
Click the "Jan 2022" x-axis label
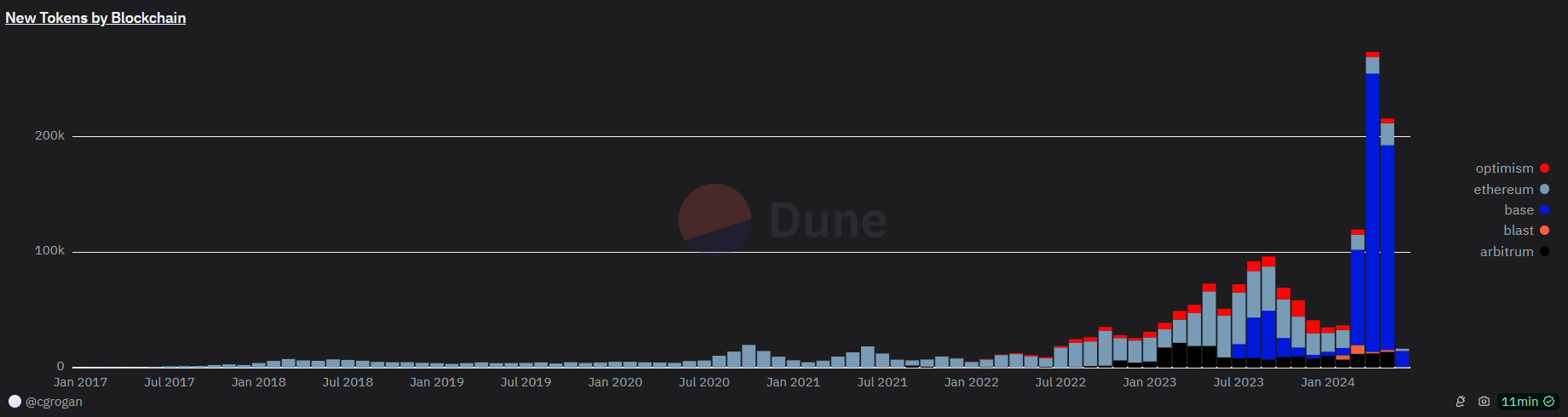[971, 382]
